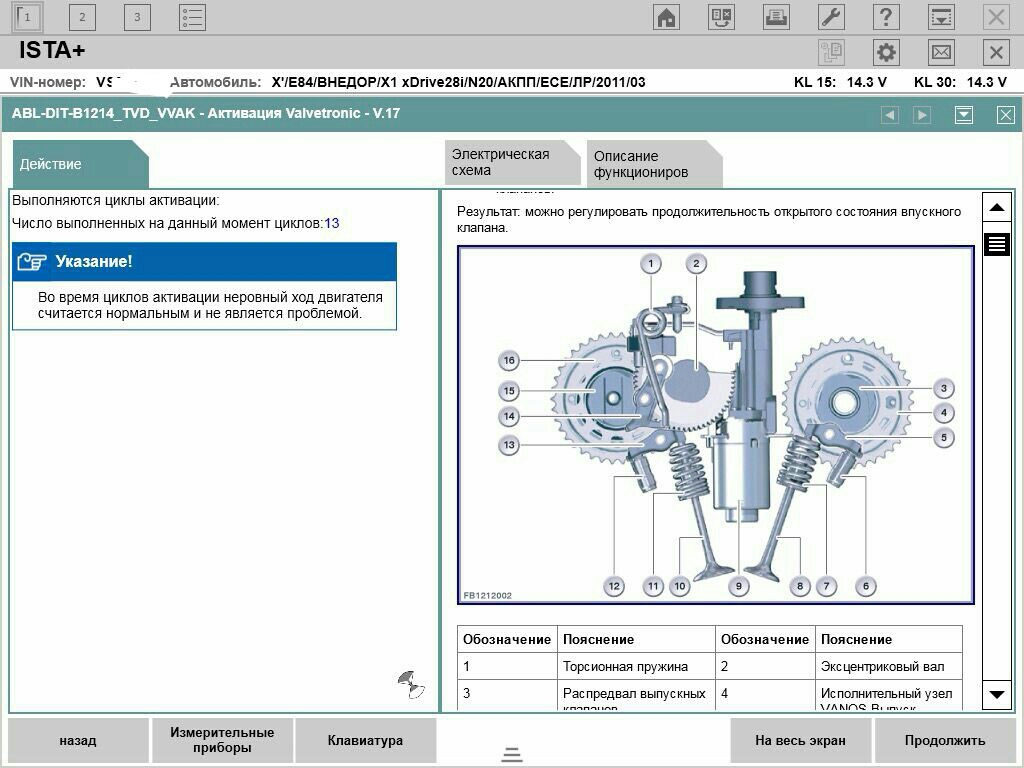The height and width of the screenshot is (768, 1024).
Task: Click the Указание hint note icon
Action: 33,263
